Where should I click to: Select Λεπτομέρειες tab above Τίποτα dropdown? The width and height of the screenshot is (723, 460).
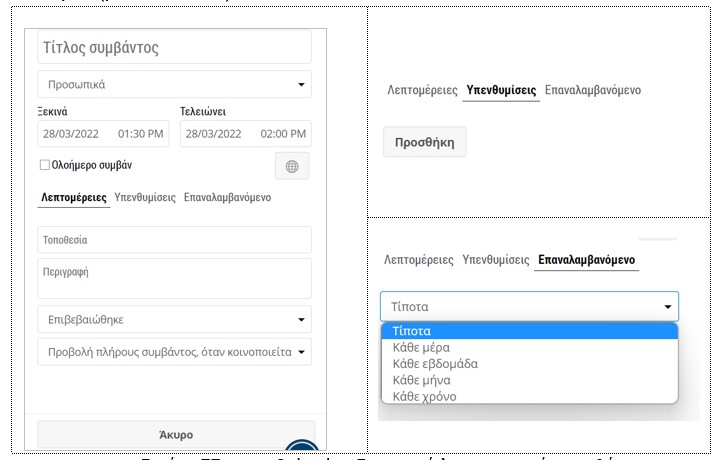[x=419, y=259]
